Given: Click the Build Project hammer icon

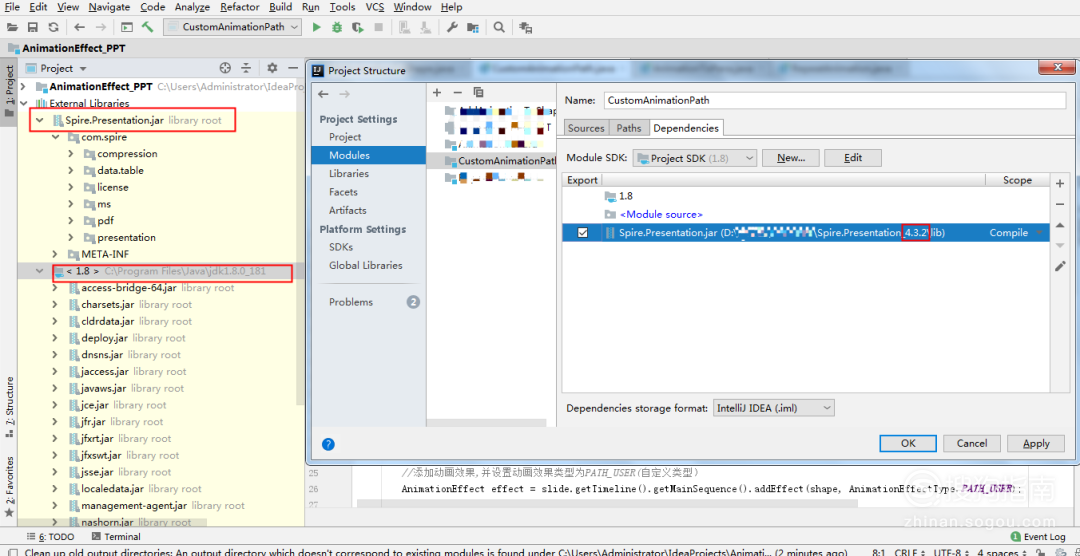Looking at the screenshot, I should (147, 27).
